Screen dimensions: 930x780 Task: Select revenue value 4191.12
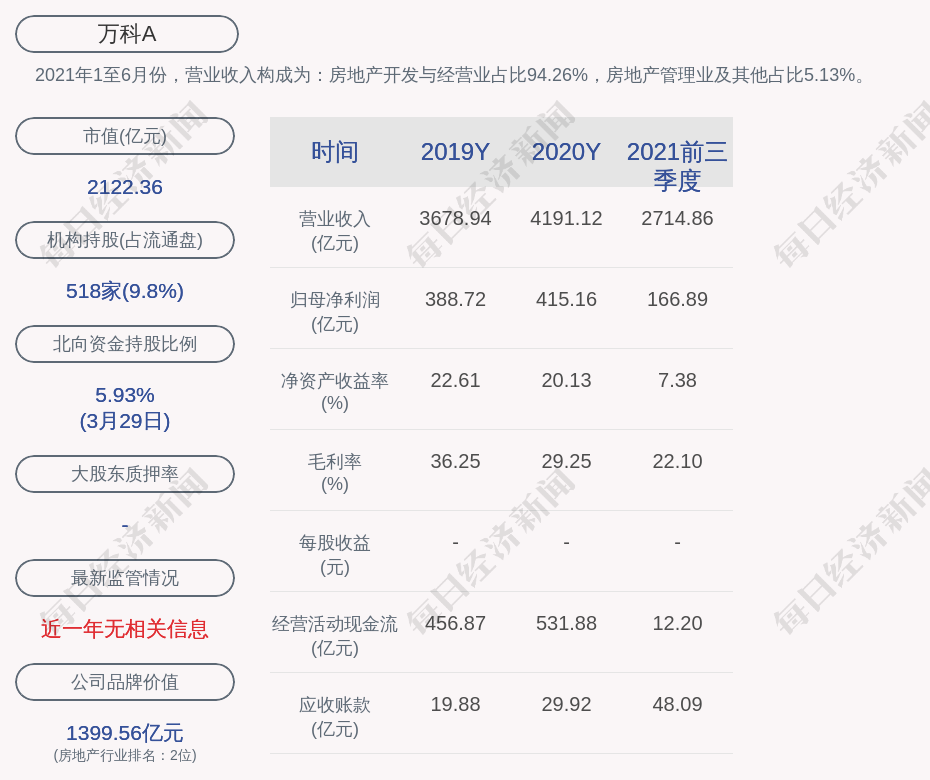pyautogui.click(x=566, y=219)
